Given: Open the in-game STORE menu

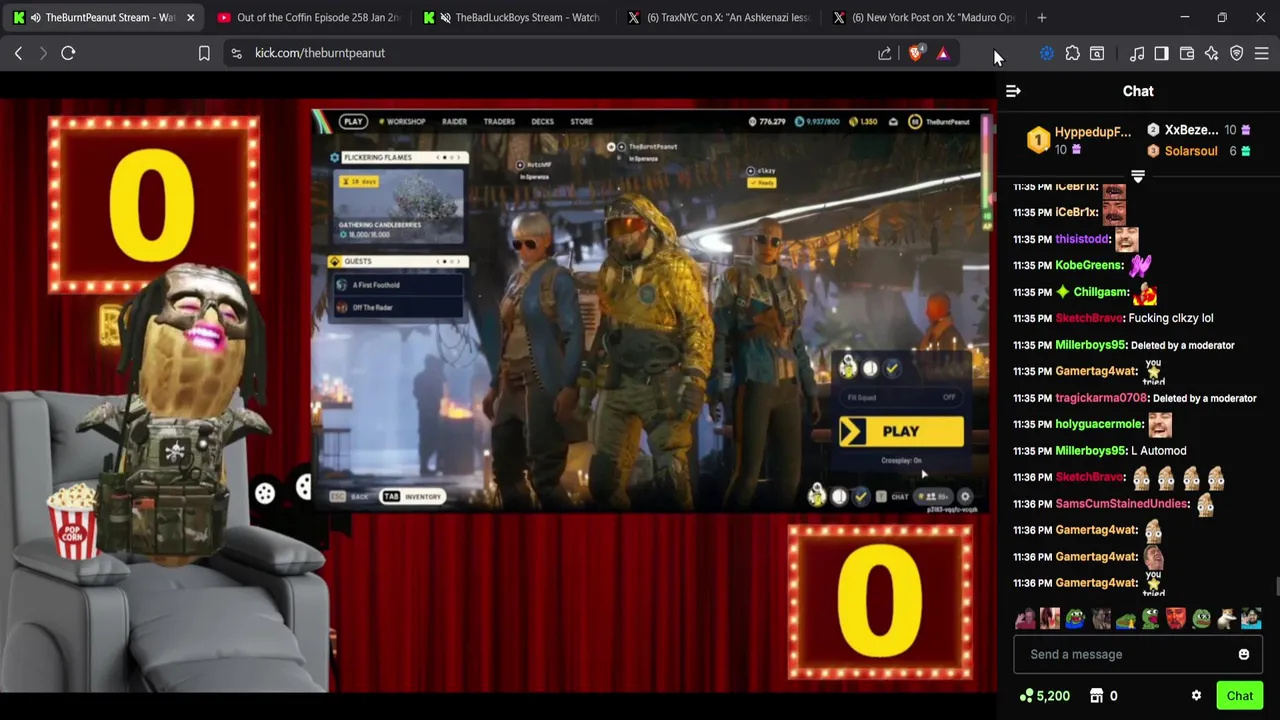Looking at the screenshot, I should 581,121.
